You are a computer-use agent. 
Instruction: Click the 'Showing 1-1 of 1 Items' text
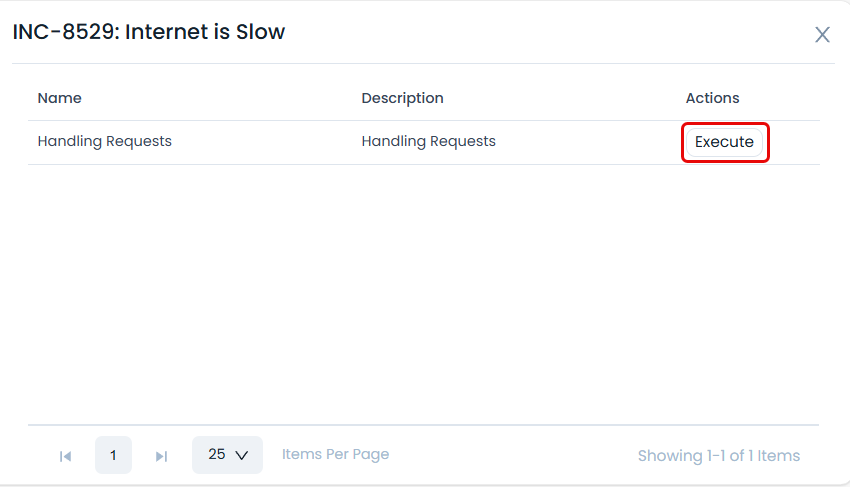719,456
